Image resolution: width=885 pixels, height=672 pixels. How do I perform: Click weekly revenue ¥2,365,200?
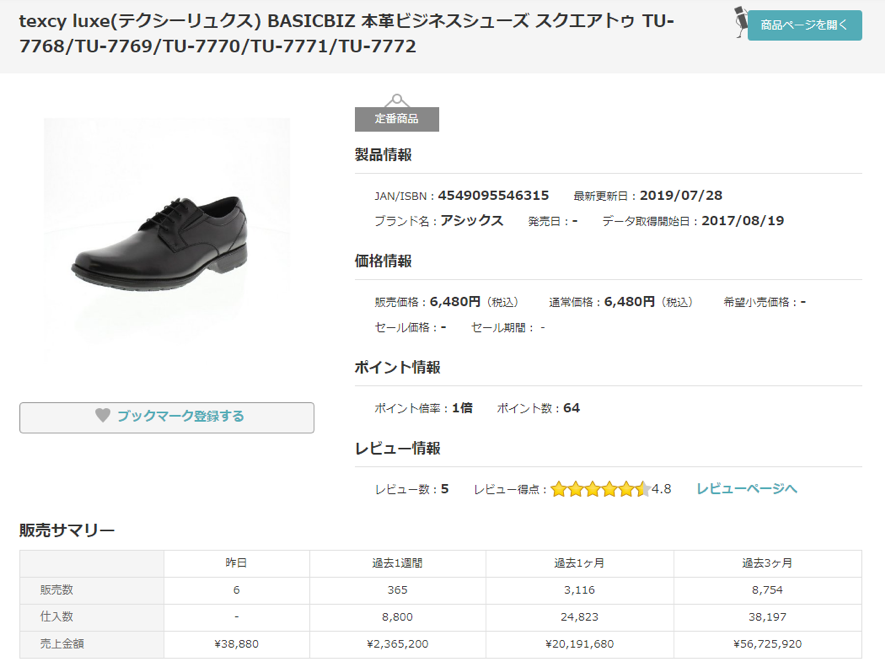[x=397, y=644]
